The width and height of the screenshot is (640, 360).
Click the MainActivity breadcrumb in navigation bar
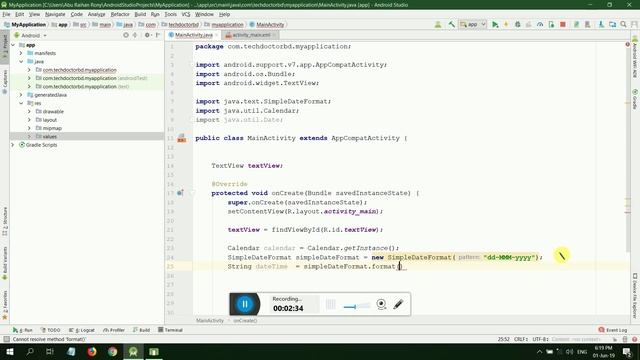click(x=267, y=24)
